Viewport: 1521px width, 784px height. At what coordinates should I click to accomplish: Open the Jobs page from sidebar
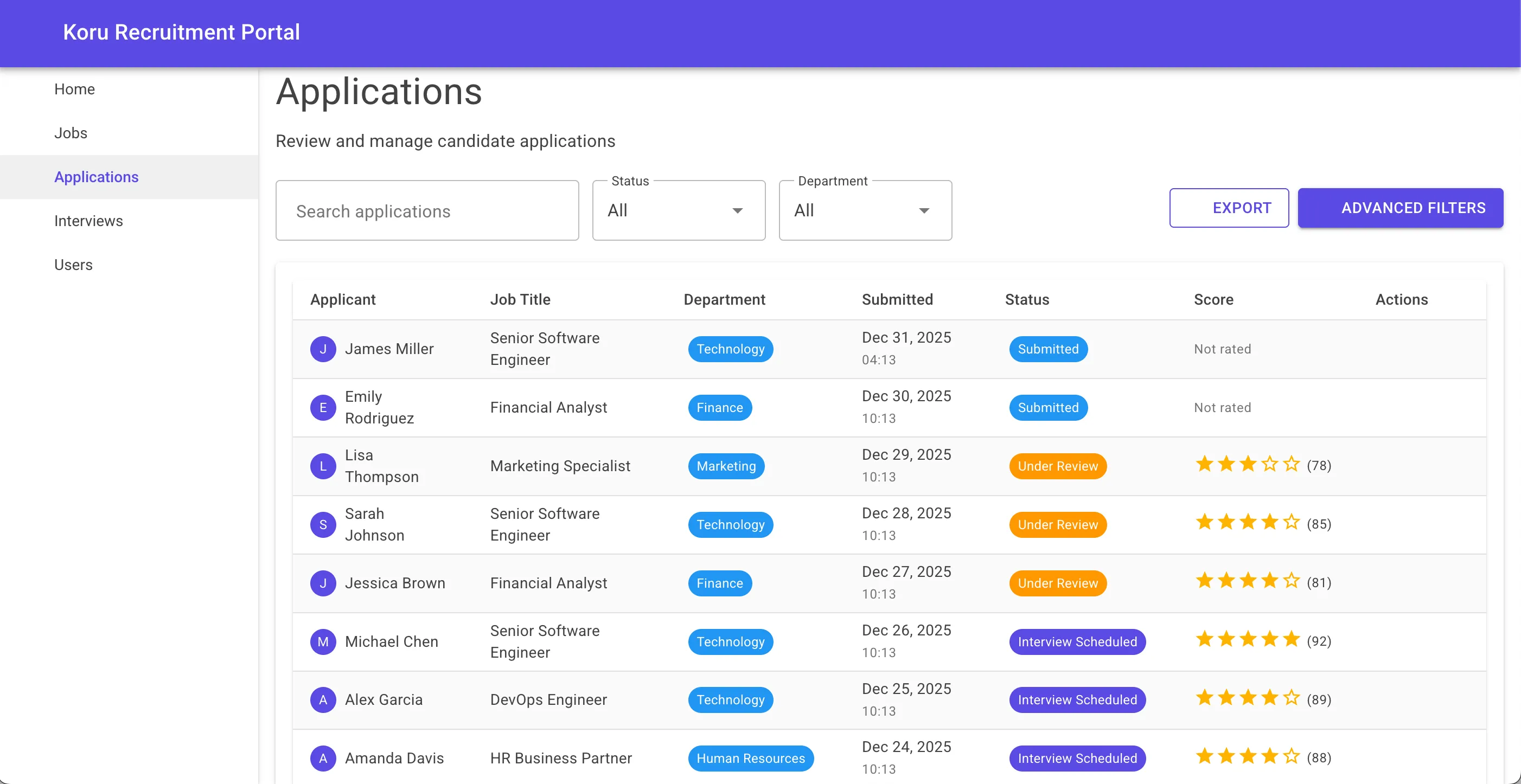tap(71, 133)
